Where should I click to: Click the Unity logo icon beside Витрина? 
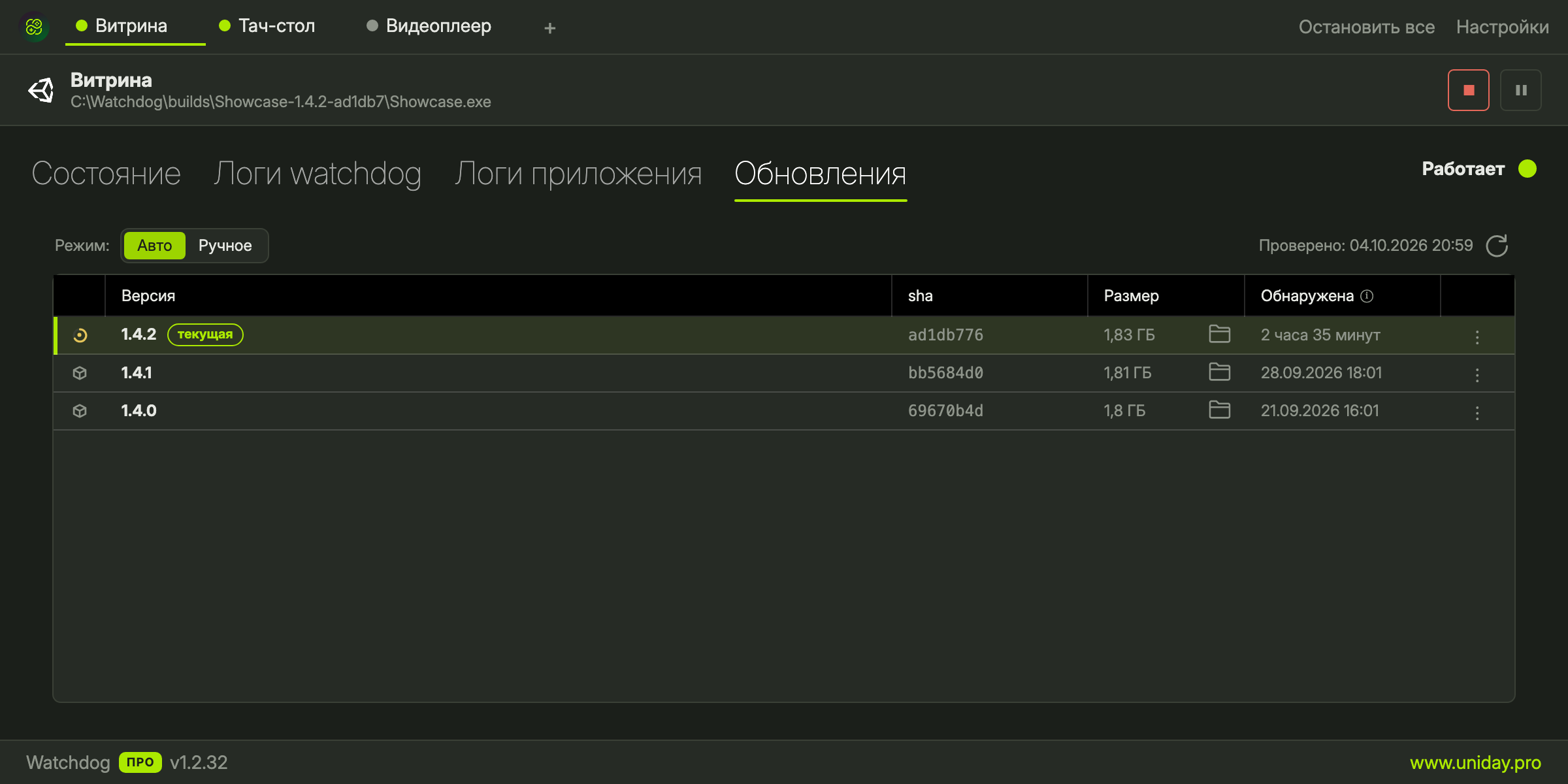pos(41,90)
